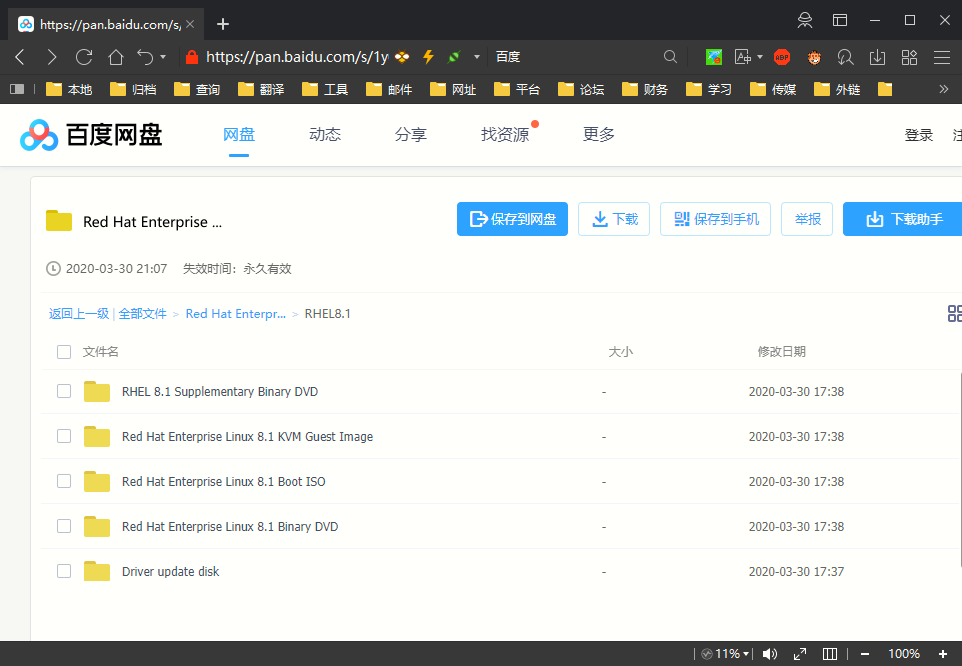This screenshot has width=962, height=666.
Task: Expand the undo closed tab dropdown arrow
Action: tap(163, 57)
